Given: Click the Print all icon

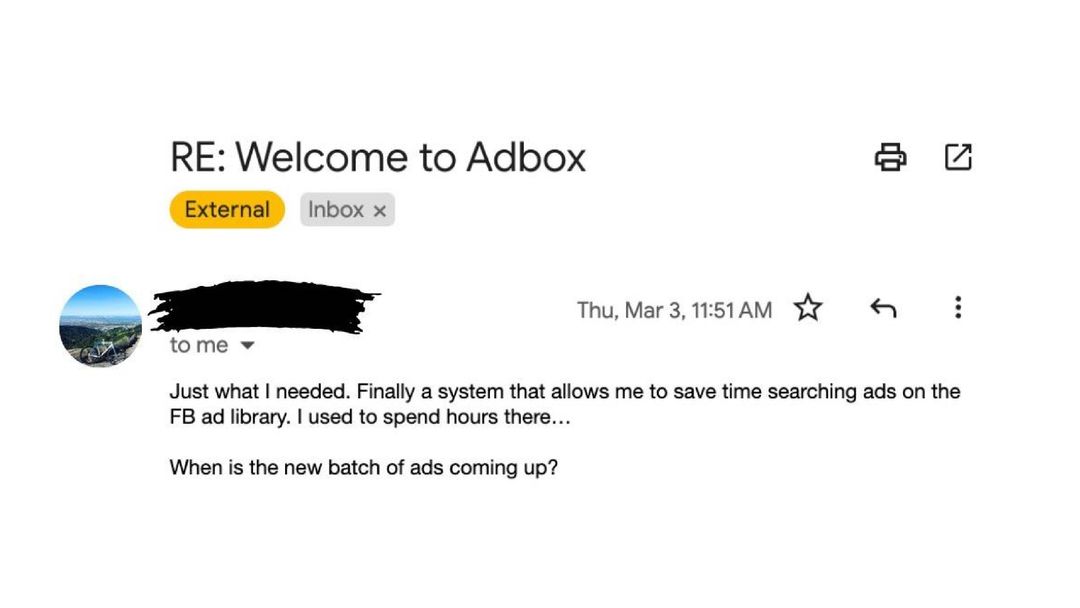Looking at the screenshot, I should [x=891, y=157].
